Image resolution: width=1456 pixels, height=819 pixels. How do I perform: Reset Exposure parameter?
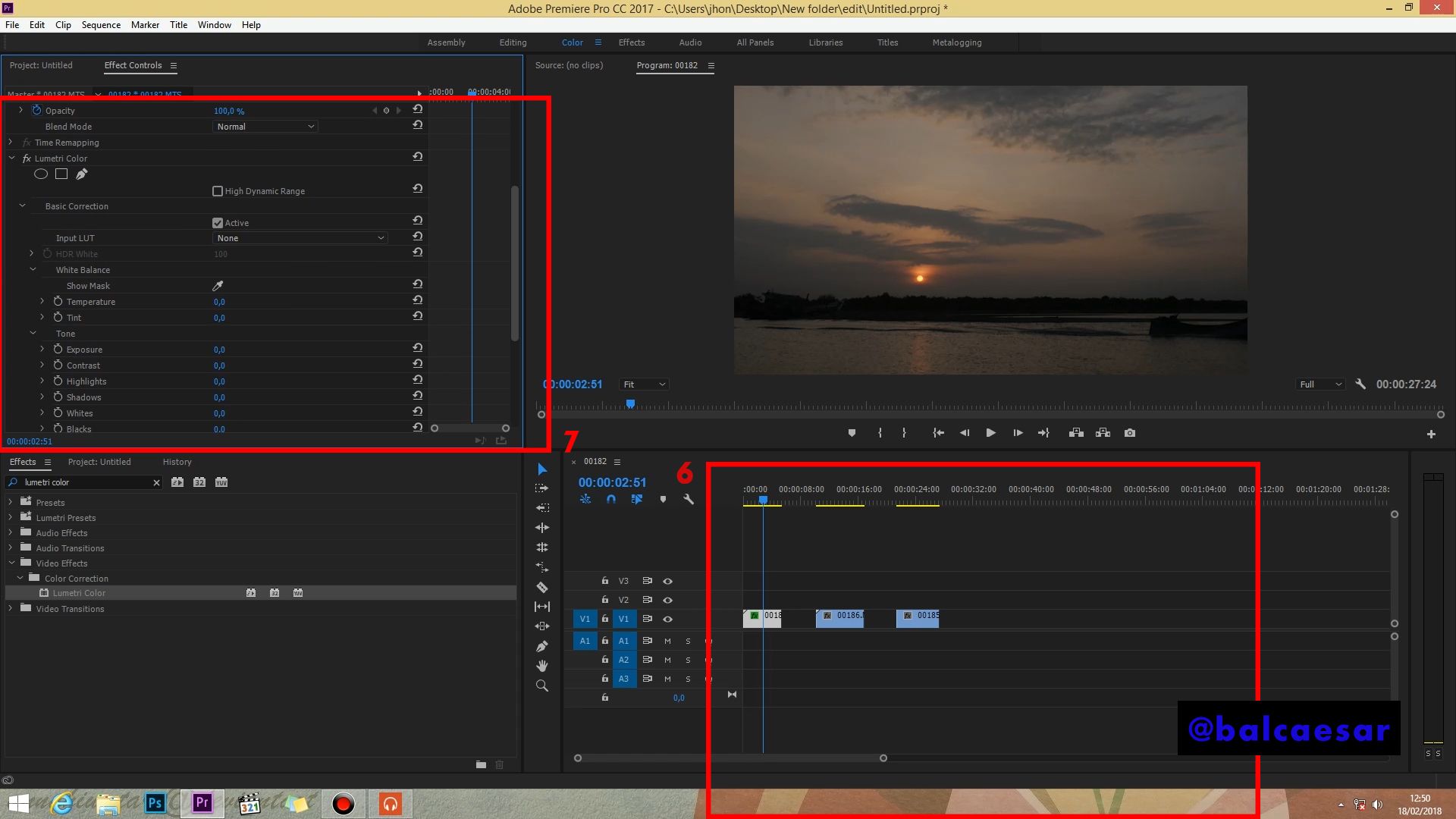point(417,349)
